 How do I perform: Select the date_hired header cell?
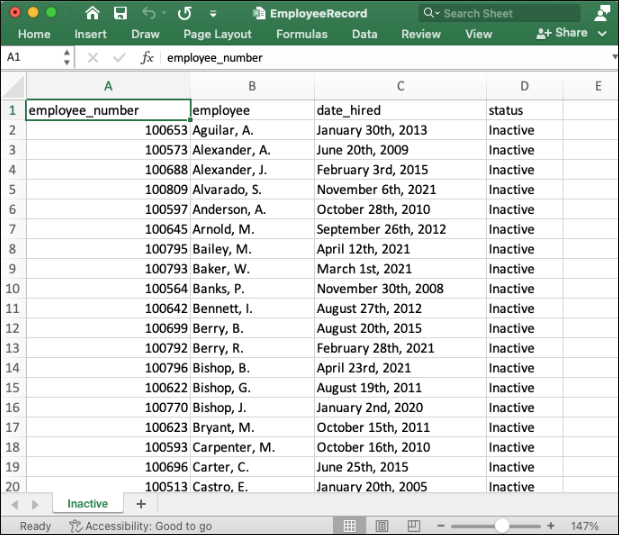point(400,110)
